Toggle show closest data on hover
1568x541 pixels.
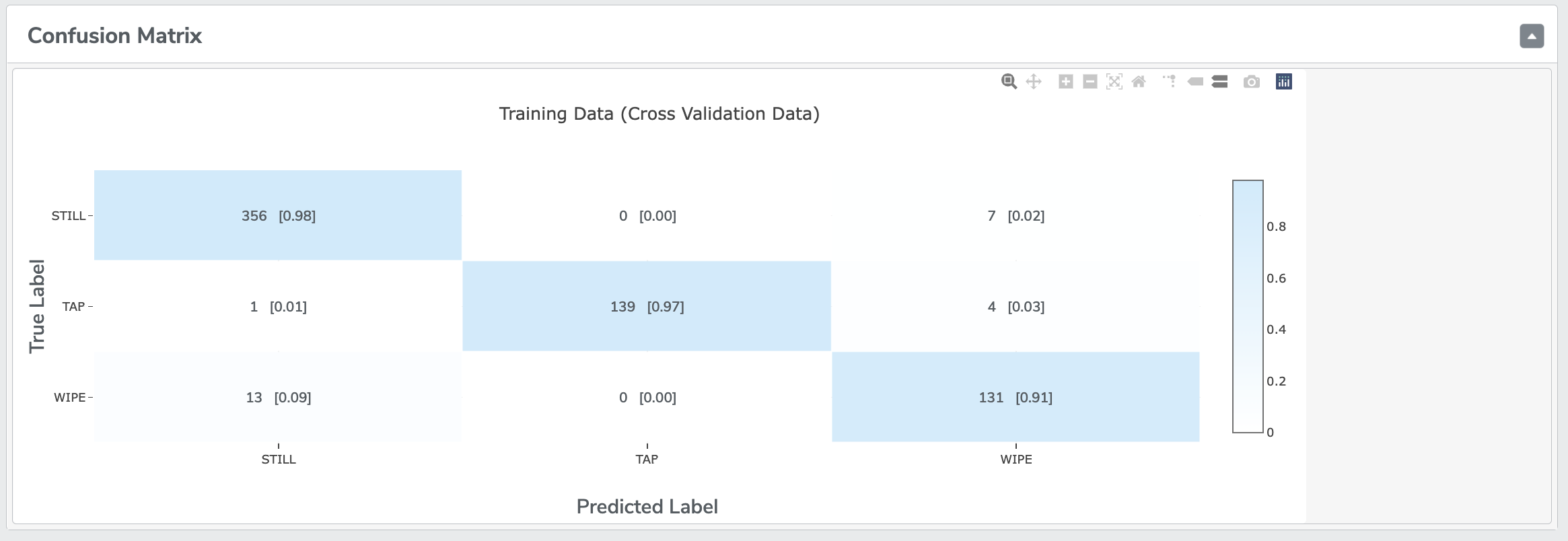tap(1195, 81)
